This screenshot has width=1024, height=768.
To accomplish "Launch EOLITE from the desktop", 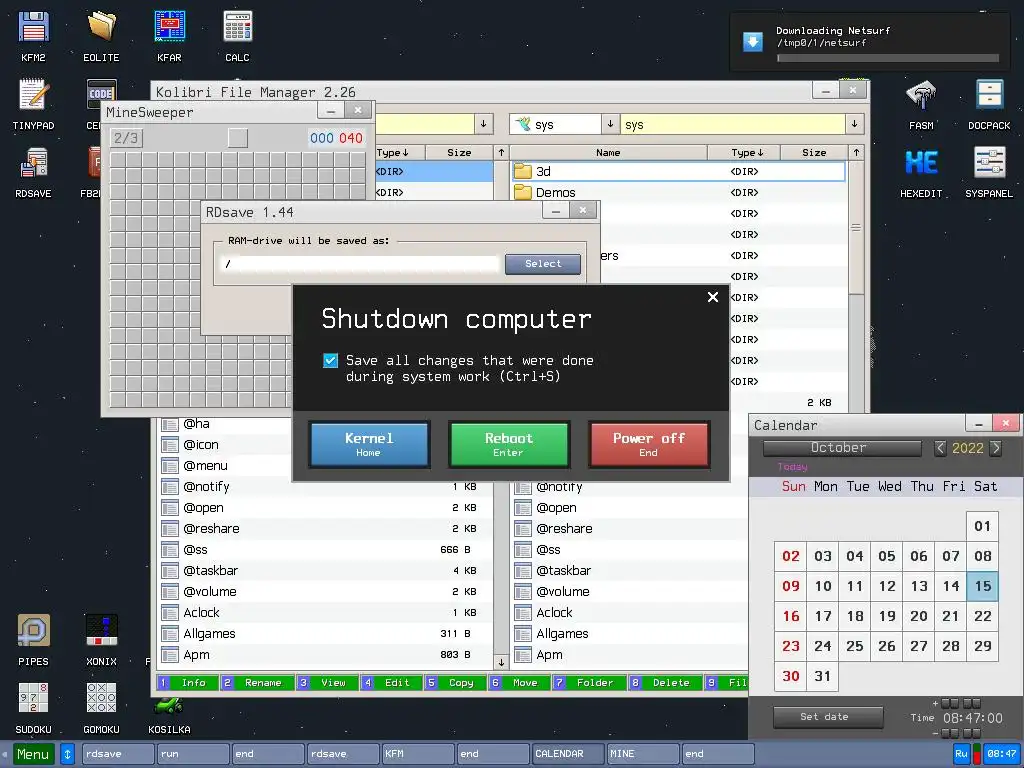I will pos(101,36).
